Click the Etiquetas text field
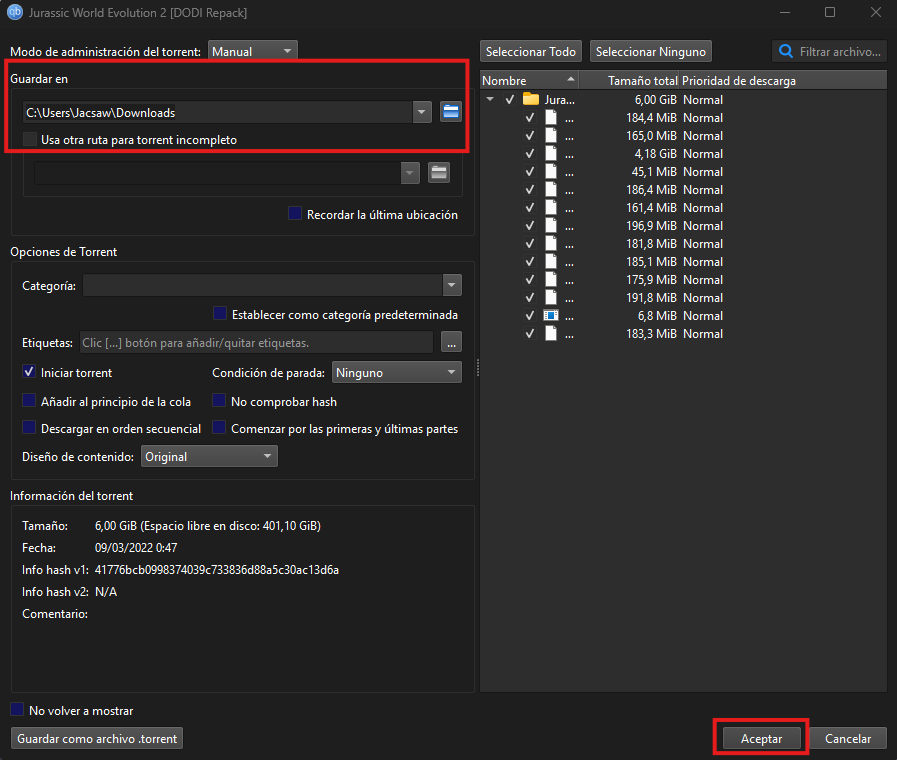 coord(256,343)
